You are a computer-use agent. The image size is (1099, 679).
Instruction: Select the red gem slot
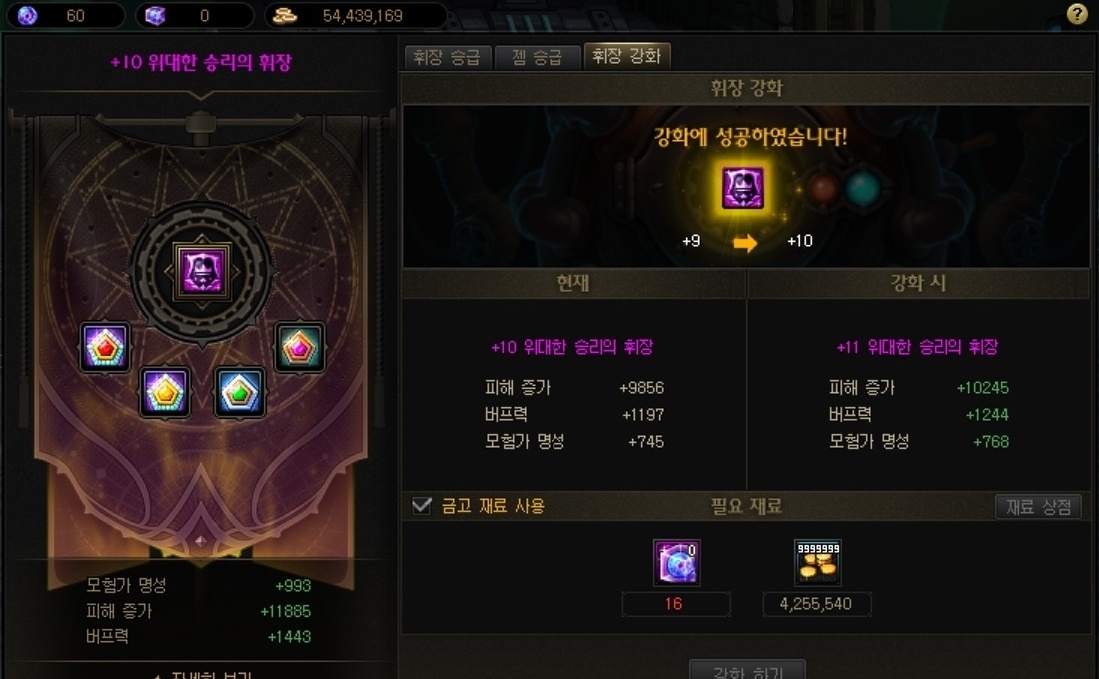pyautogui.click(x=105, y=347)
